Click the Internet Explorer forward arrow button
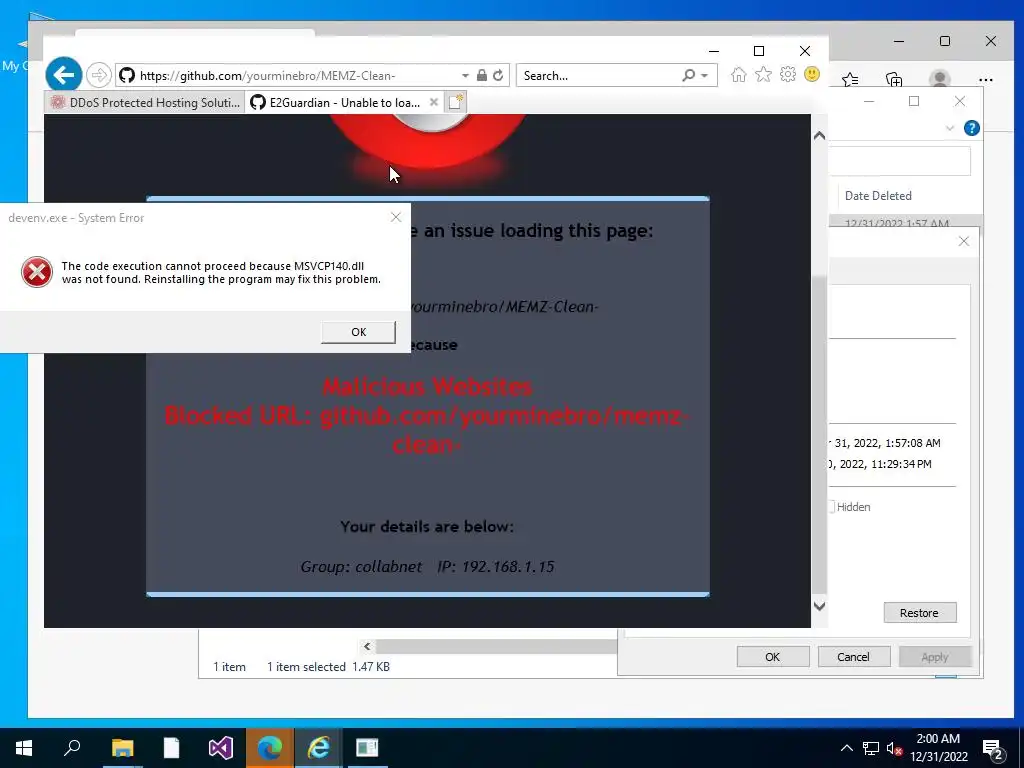 99,76
